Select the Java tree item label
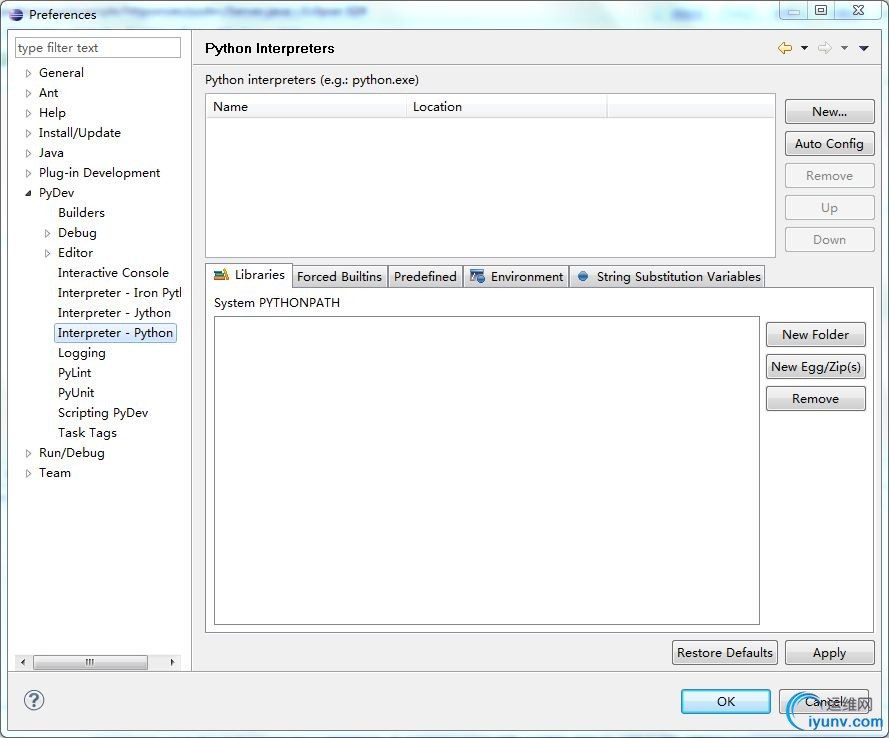 coord(51,153)
